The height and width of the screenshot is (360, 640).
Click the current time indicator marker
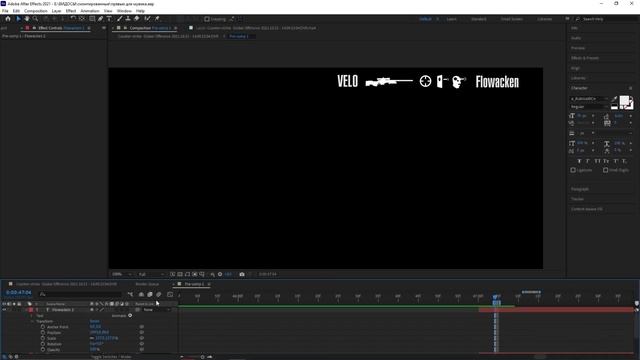(496, 297)
